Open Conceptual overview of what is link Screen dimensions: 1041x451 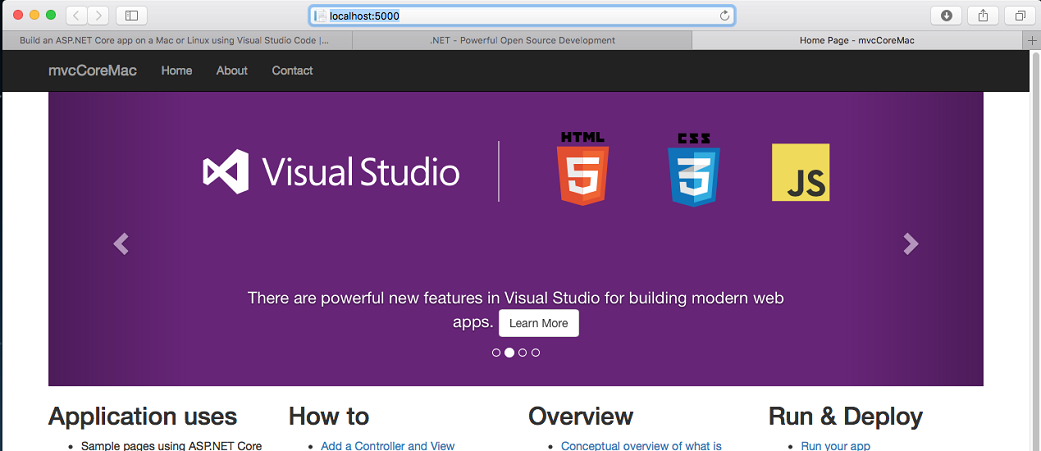point(641,446)
